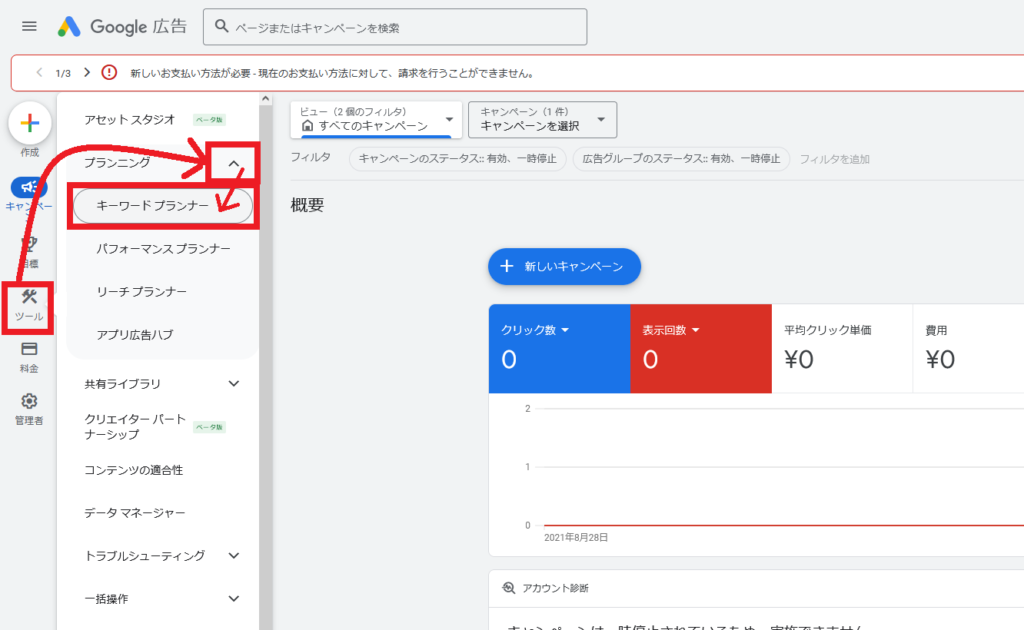Expand the 共有ライブラリ section
Image resolution: width=1024 pixels, height=630 pixels.
(x=234, y=383)
